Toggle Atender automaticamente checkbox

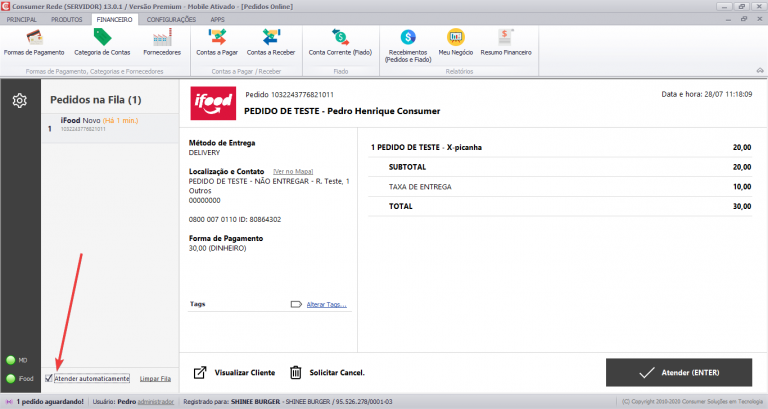pyautogui.click(x=49, y=379)
